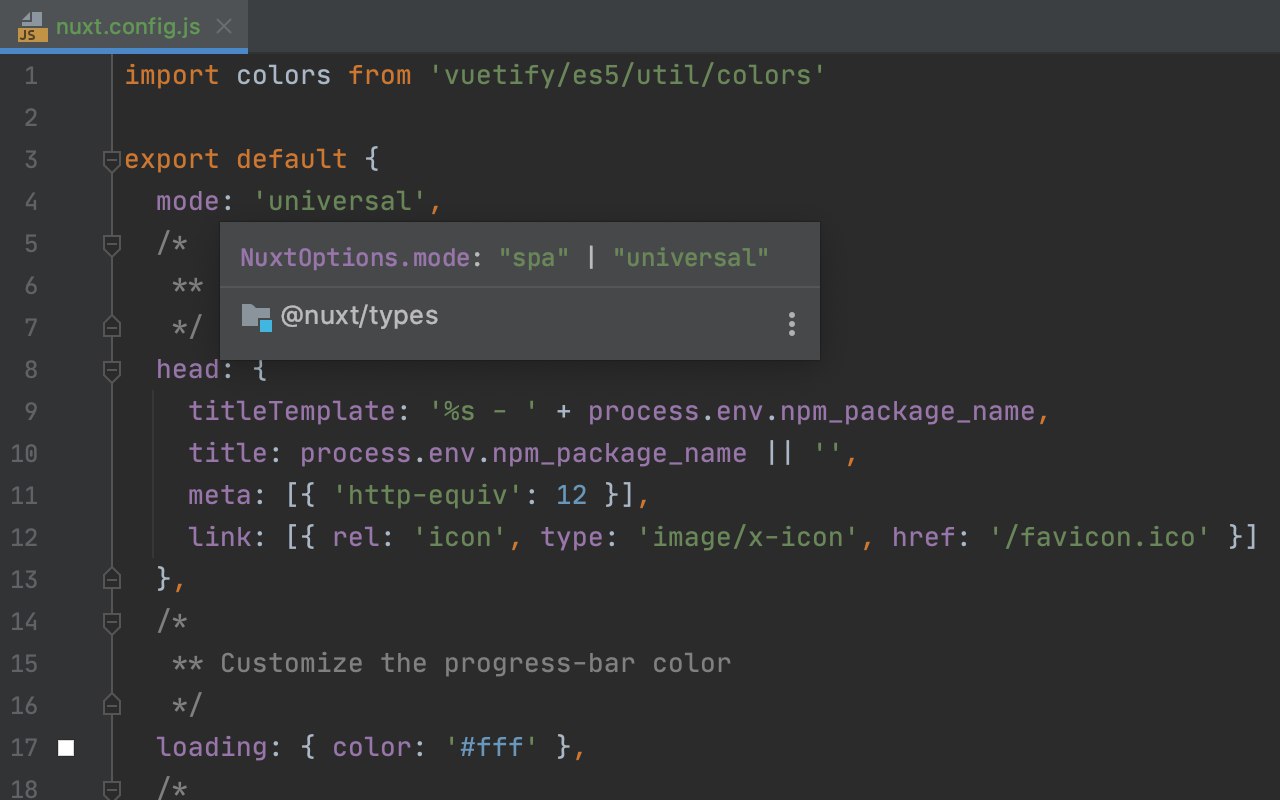Click the '#fff' color string
This screenshot has width=1280, height=800.
click(492, 748)
